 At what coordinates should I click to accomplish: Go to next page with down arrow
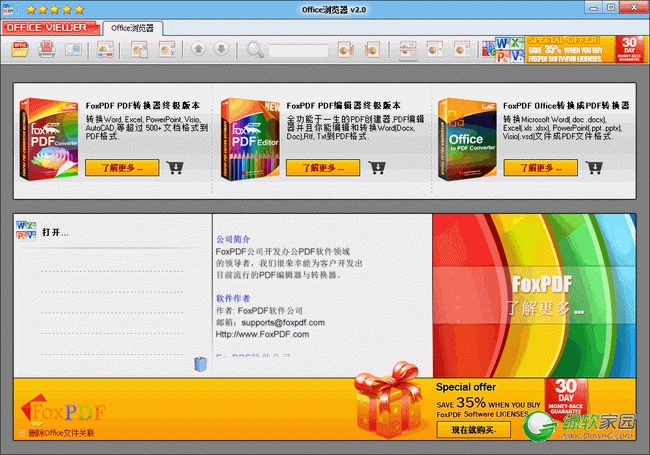coord(221,49)
